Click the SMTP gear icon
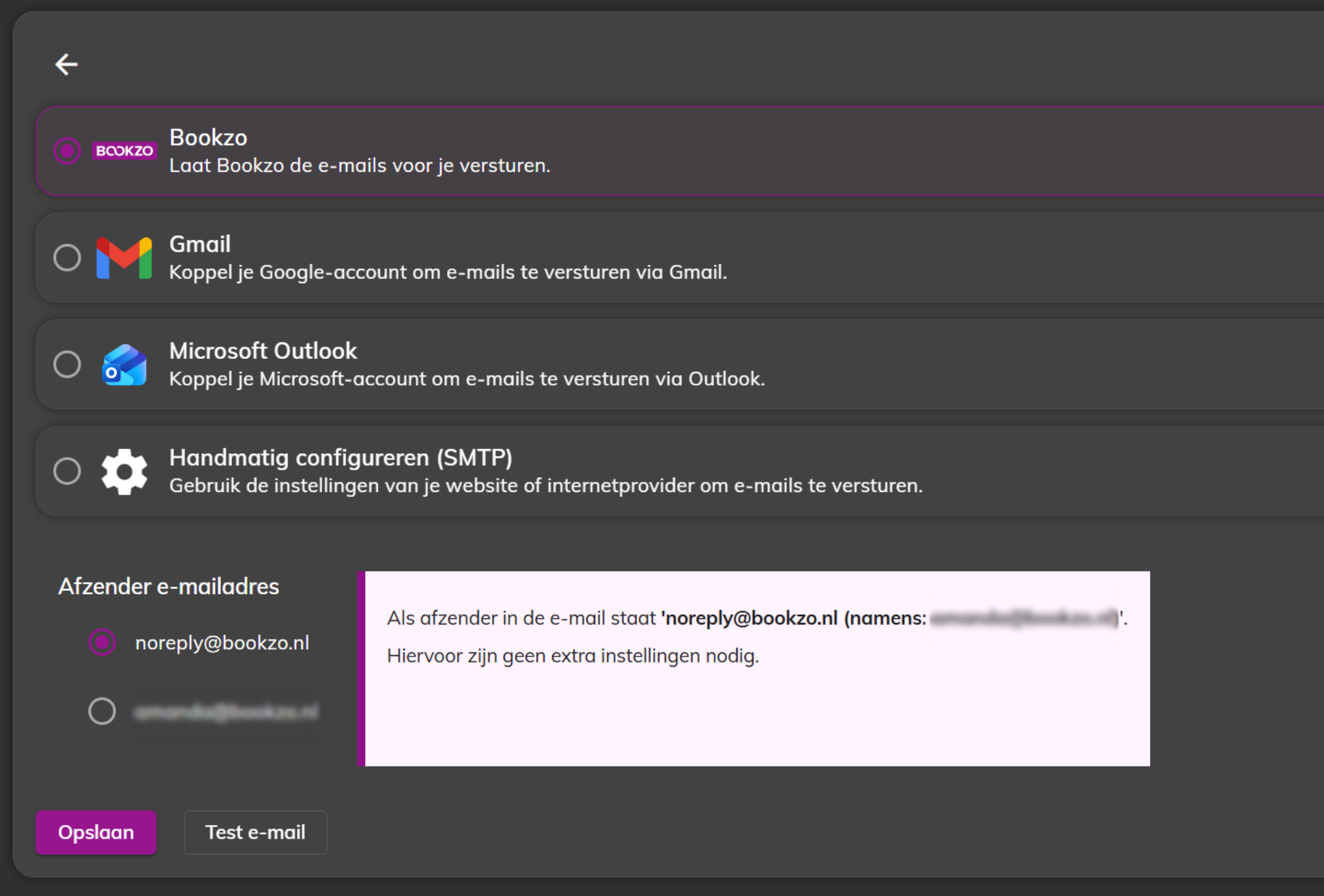This screenshot has height=896, width=1324. pyautogui.click(x=124, y=472)
